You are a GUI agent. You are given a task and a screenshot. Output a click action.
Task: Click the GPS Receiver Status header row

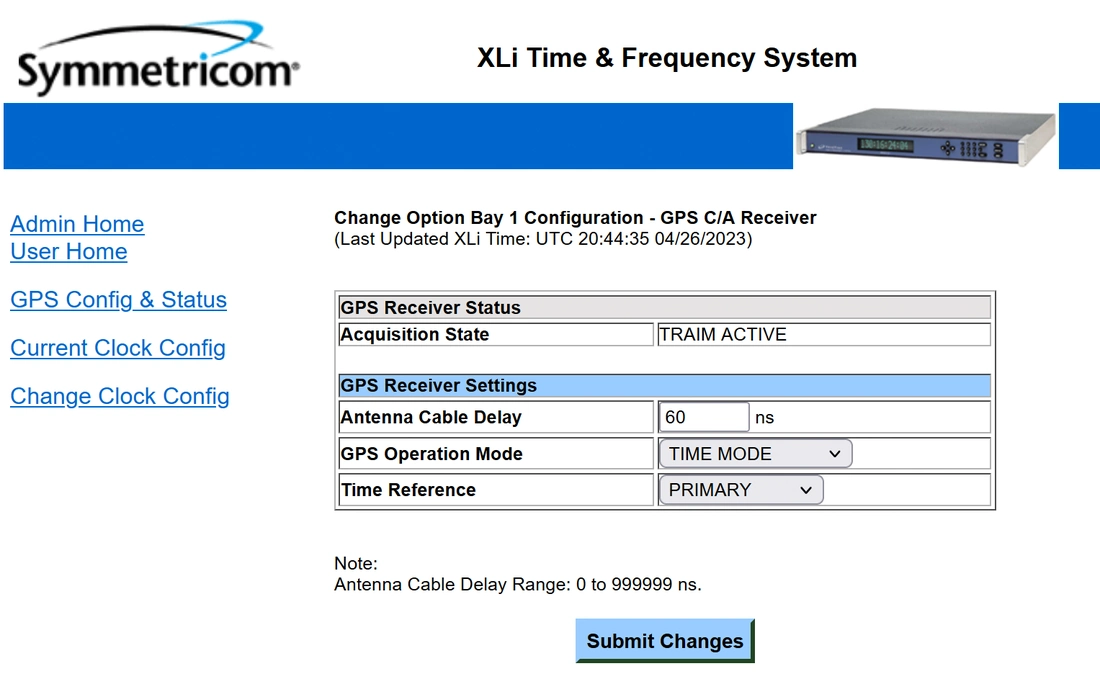pos(665,307)
